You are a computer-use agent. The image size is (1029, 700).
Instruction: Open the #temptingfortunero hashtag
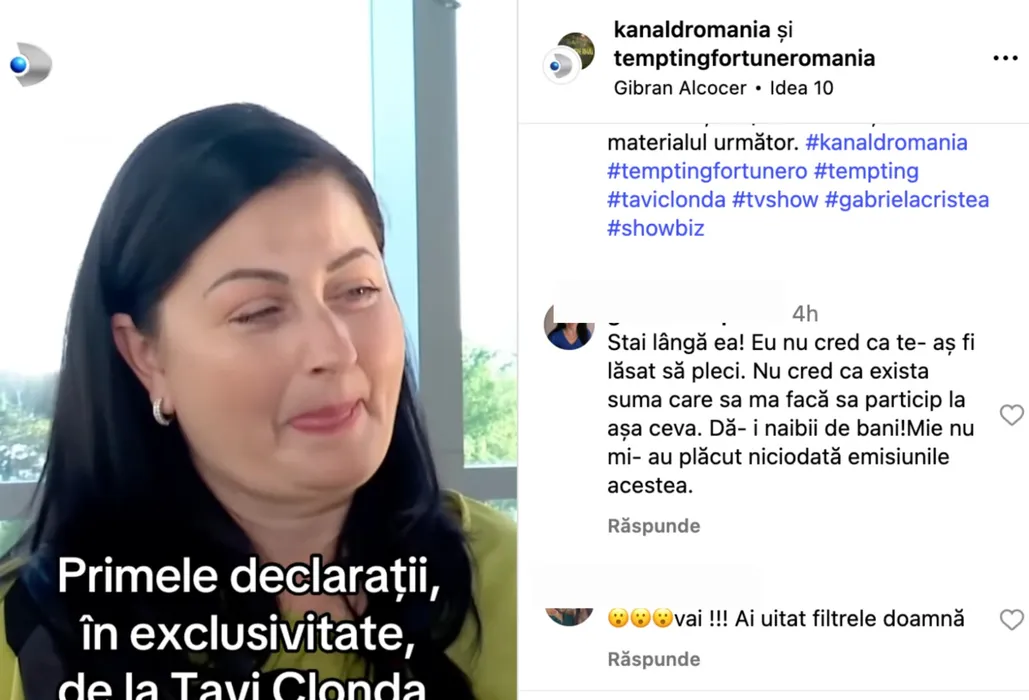coord(707,171)
